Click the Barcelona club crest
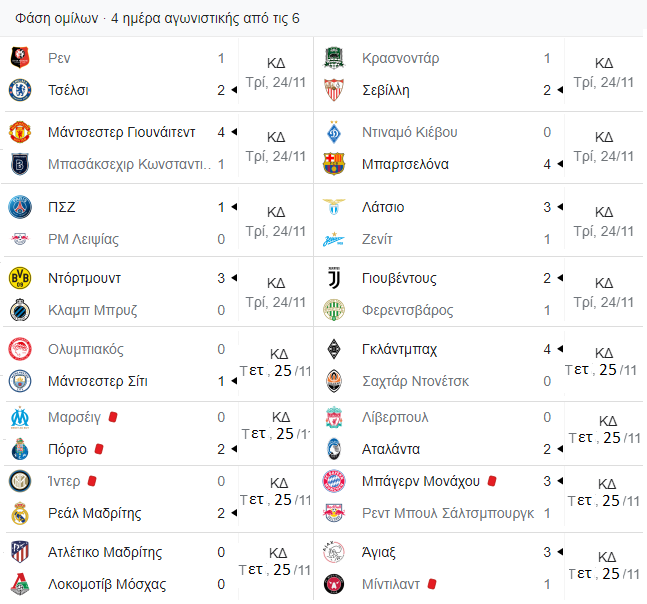Screen dimensions: 647x604 coord(333,164)
